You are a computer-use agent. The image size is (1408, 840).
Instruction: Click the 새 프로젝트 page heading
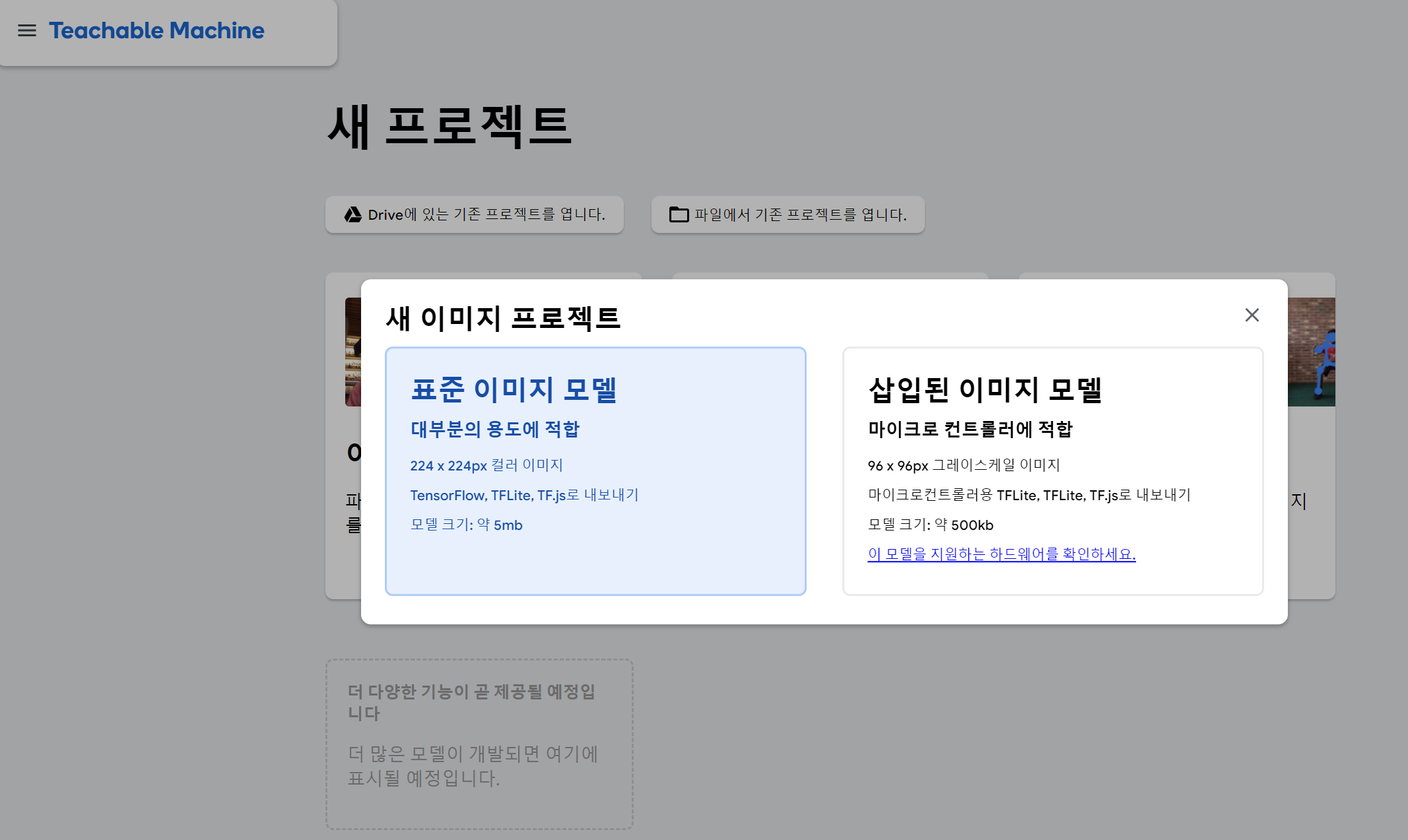point(449,125)
